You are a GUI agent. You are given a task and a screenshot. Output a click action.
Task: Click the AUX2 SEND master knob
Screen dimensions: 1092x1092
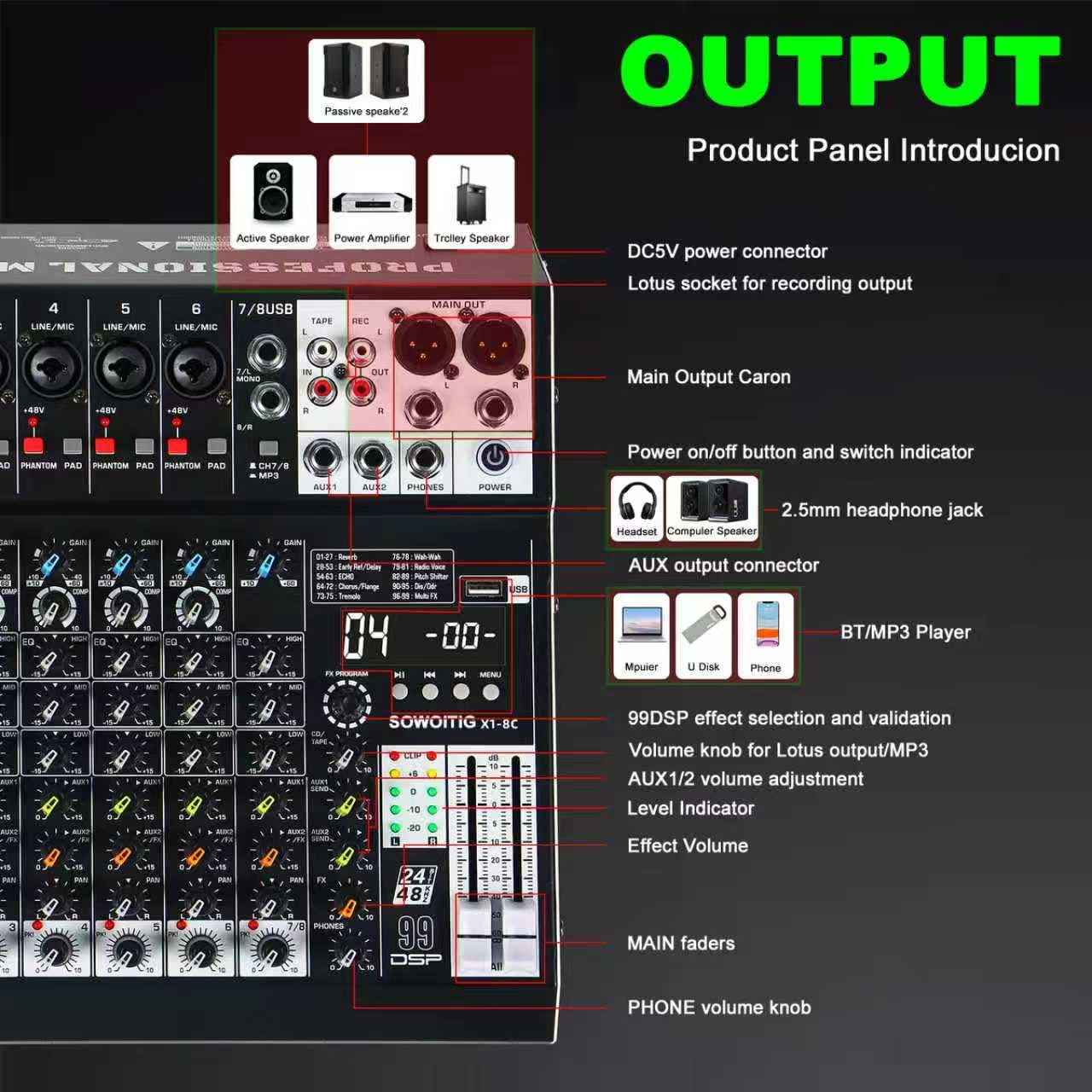(x=346, y=856)
